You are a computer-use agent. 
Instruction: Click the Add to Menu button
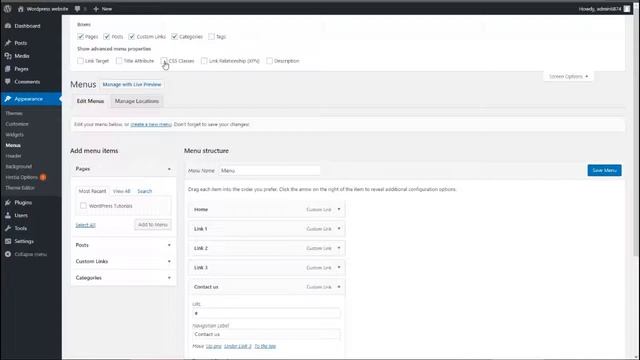[153, 224]
